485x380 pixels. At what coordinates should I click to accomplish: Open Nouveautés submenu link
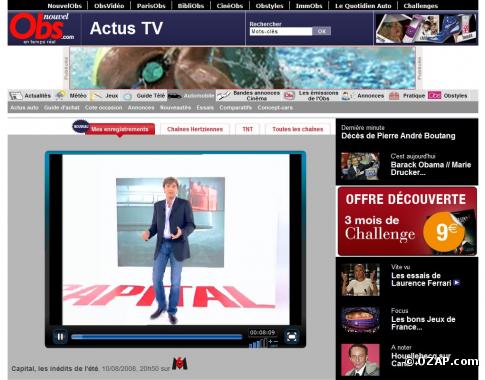pos(175,108)
